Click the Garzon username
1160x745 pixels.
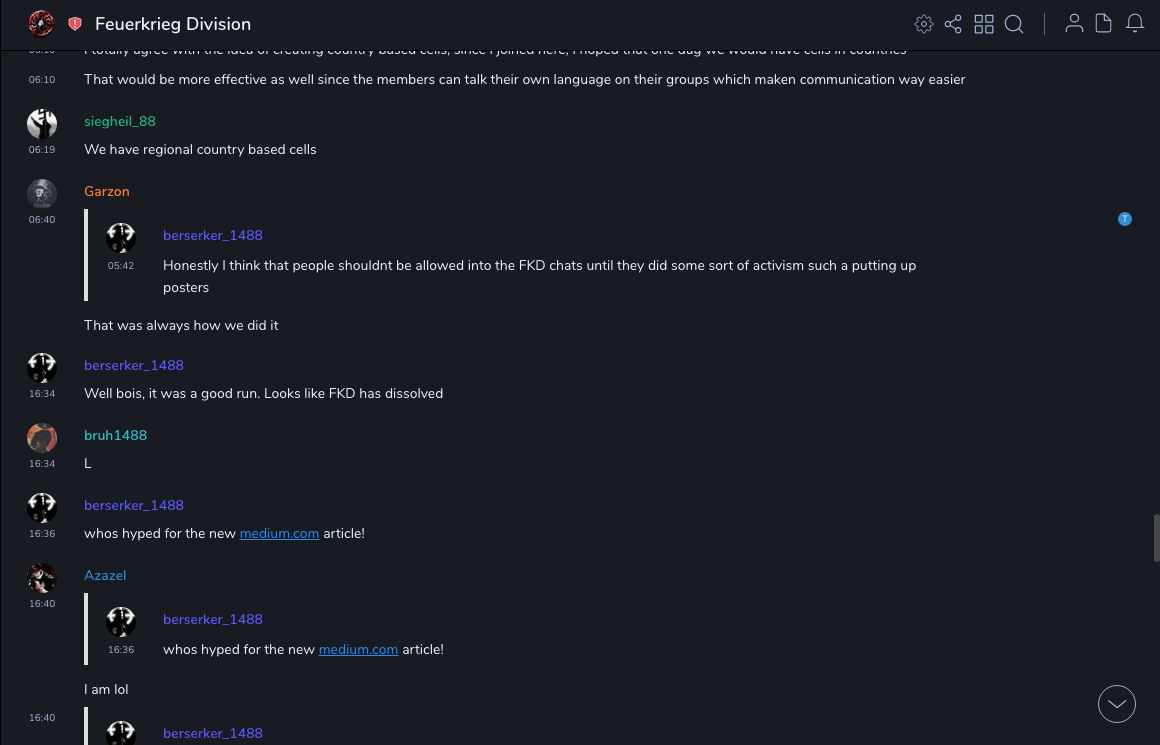point(107,192)
